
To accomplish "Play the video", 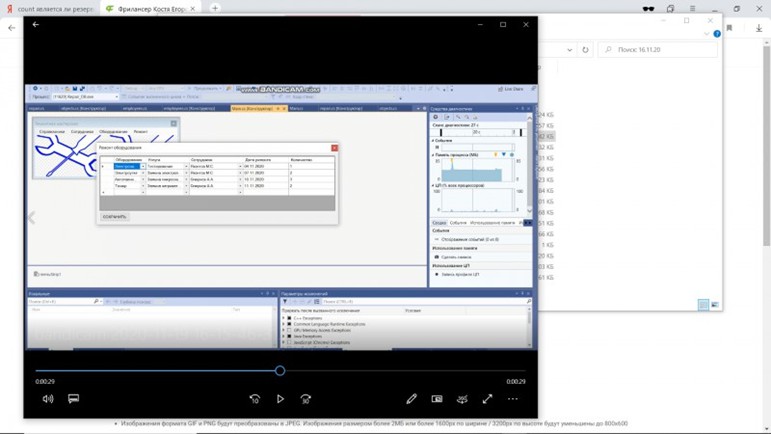I will (x=280, y=399).
